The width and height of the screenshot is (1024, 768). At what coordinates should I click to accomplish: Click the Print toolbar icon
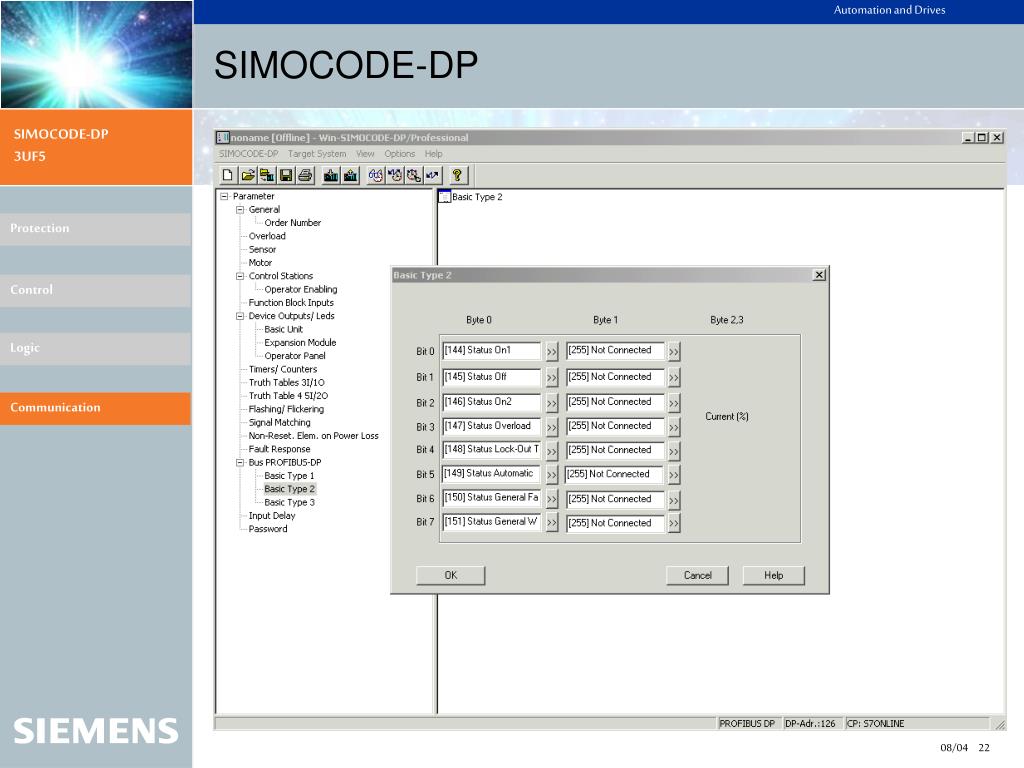pos(305,175)
